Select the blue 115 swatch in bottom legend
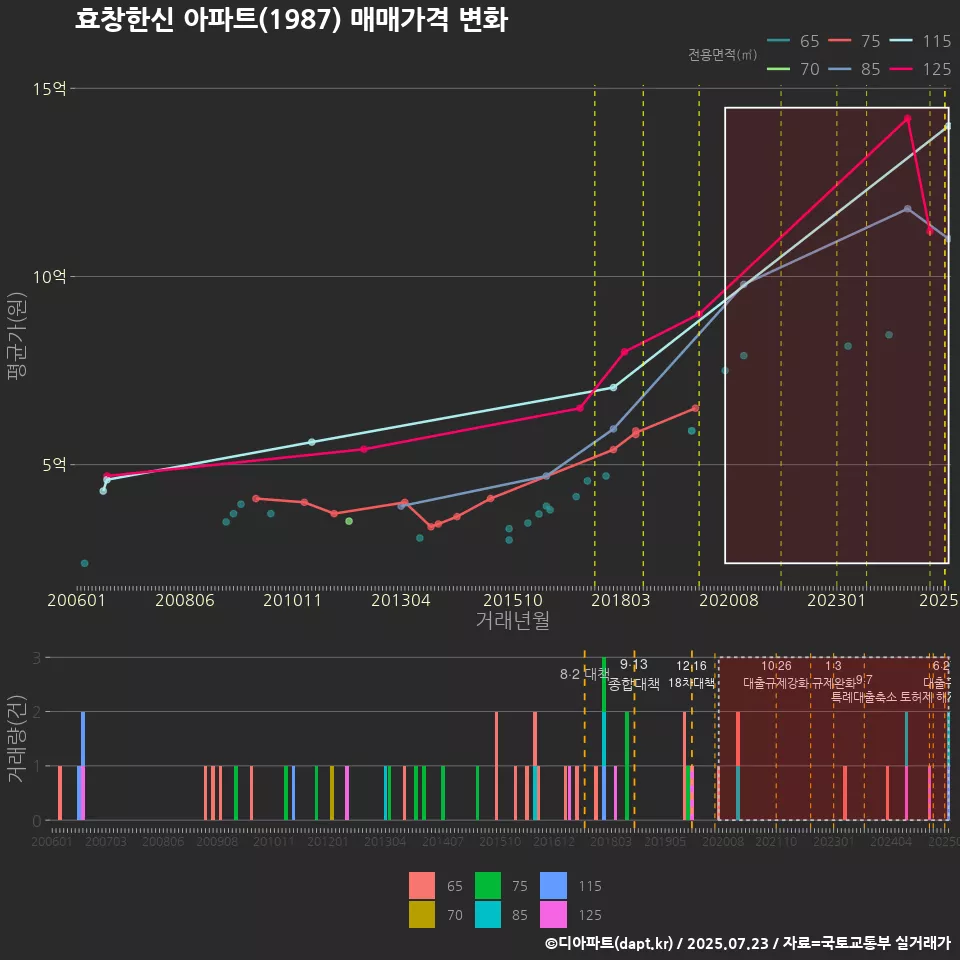 (553, 885)
